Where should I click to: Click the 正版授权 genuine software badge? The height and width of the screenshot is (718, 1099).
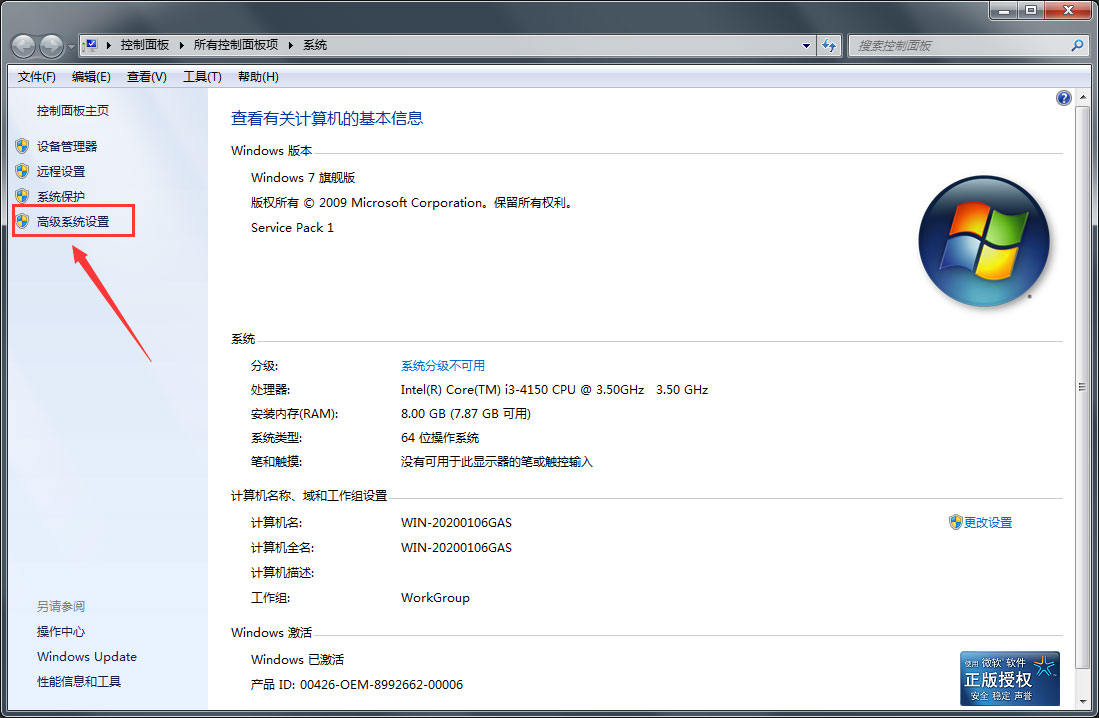[1010, 678]
